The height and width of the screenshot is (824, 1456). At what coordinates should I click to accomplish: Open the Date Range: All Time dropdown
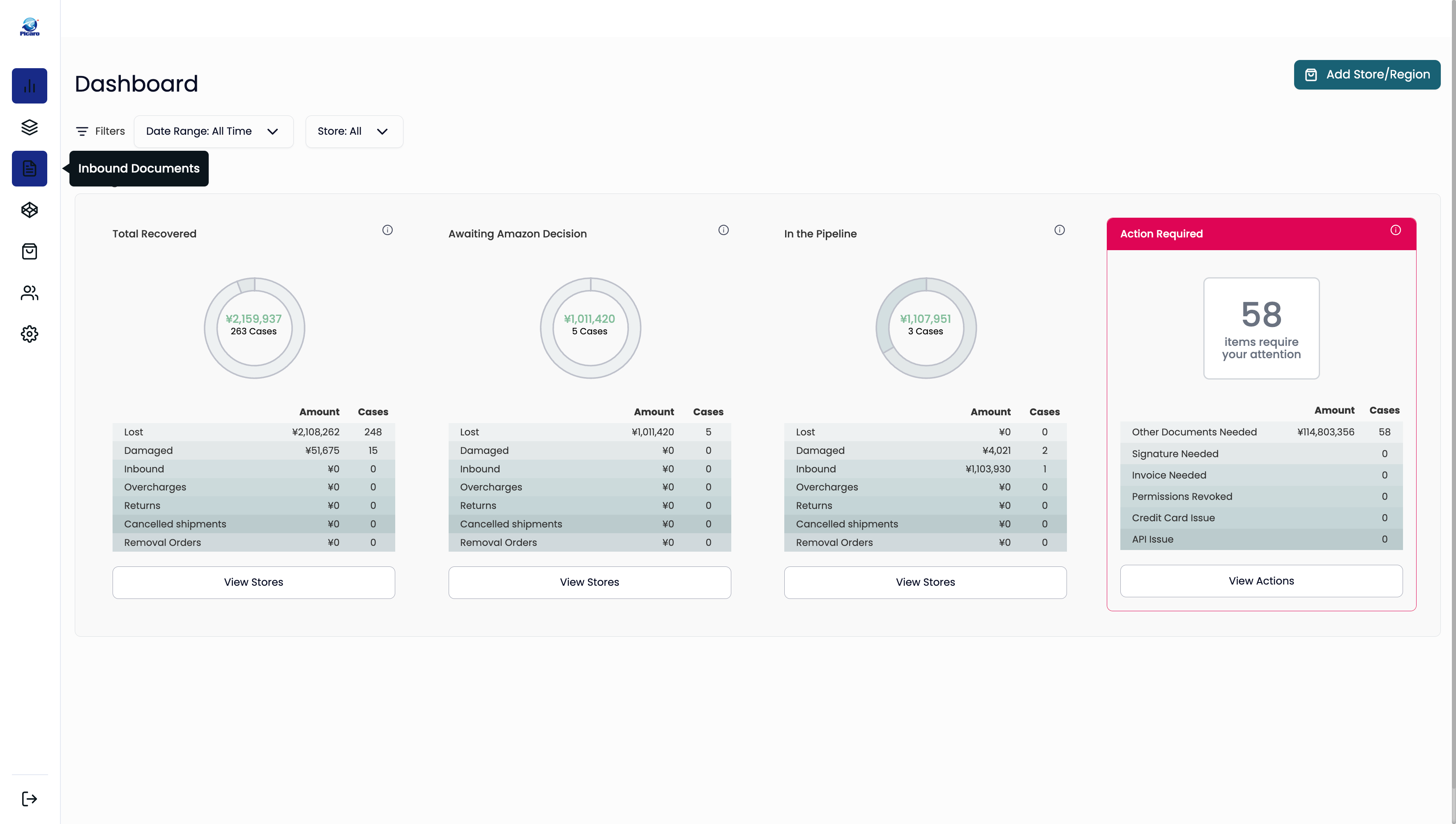point(213,131)
